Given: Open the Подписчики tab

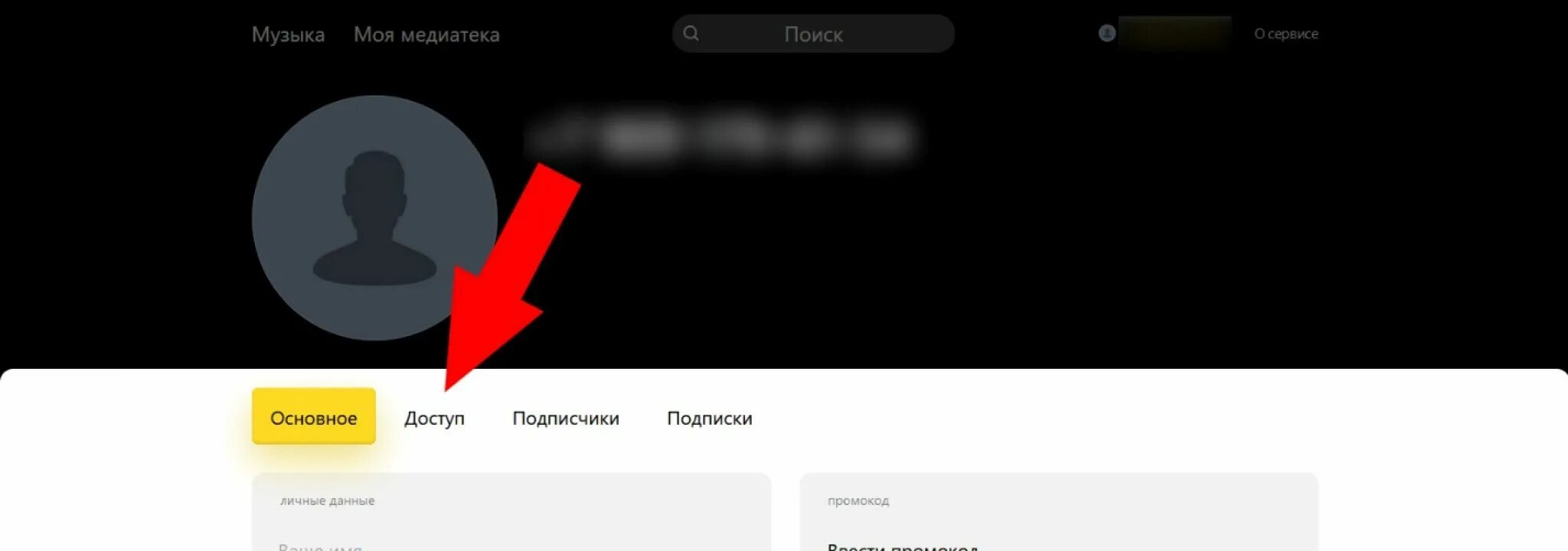Looking at the screenshot, I should (566, 419).
